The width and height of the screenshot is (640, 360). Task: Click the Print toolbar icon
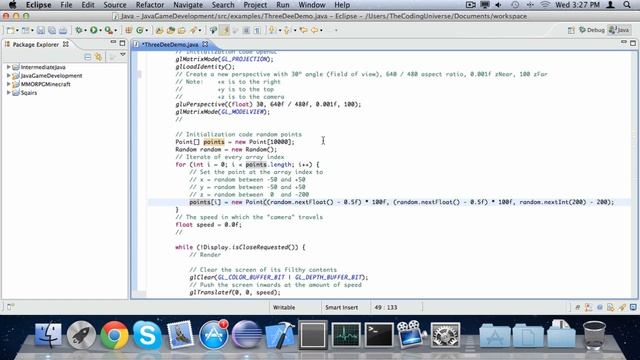tap(63, 30)
